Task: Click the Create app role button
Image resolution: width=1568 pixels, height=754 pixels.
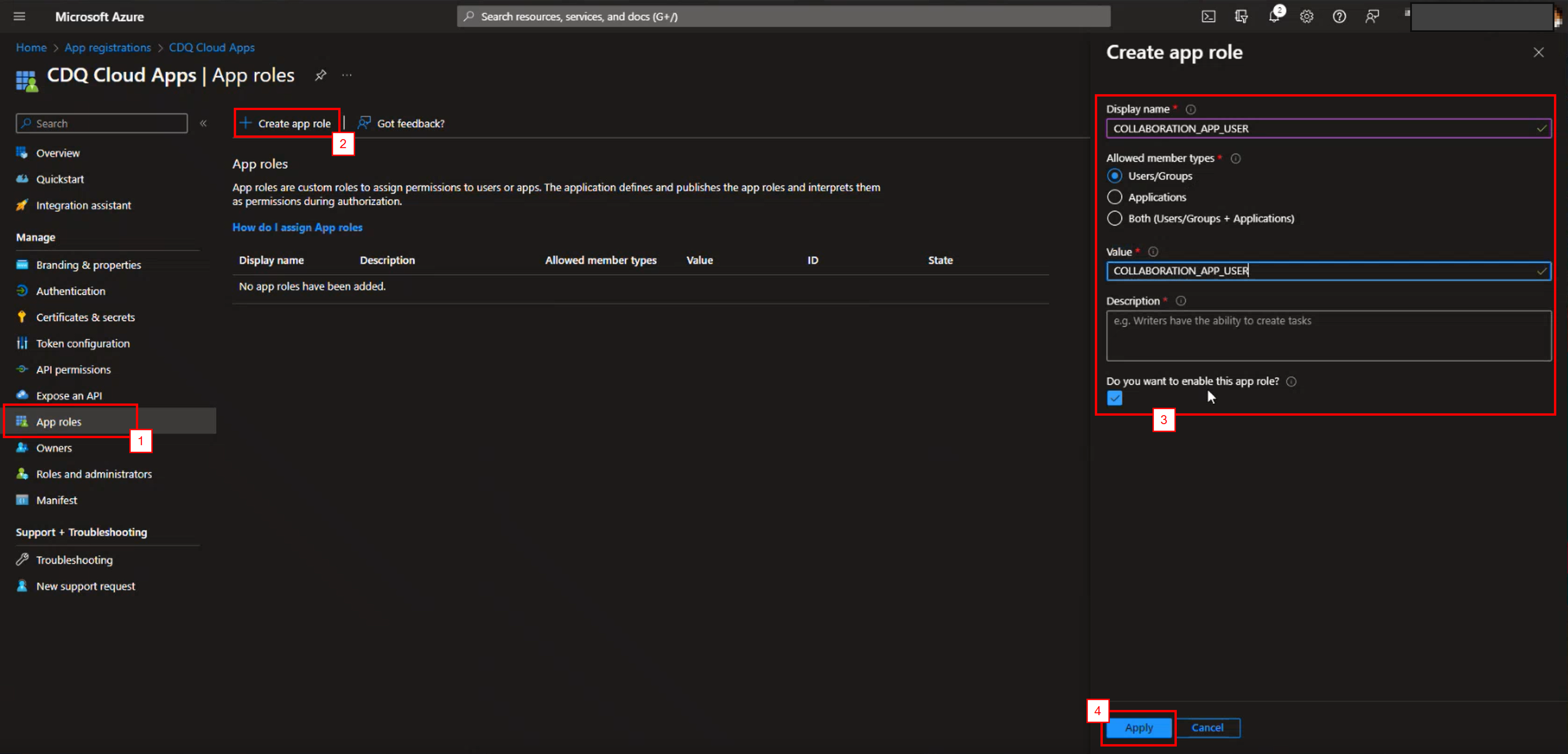Action: (285, 123)
